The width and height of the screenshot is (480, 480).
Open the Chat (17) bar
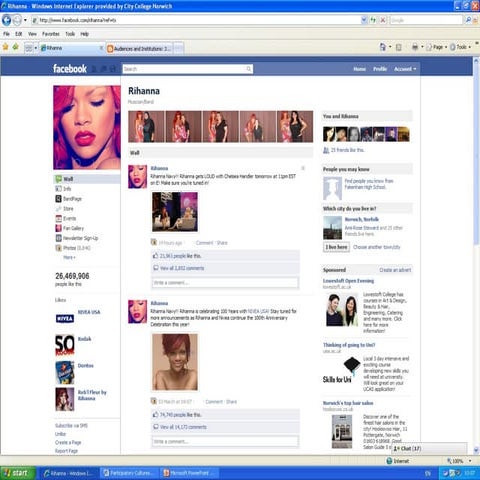click(429, 449)
